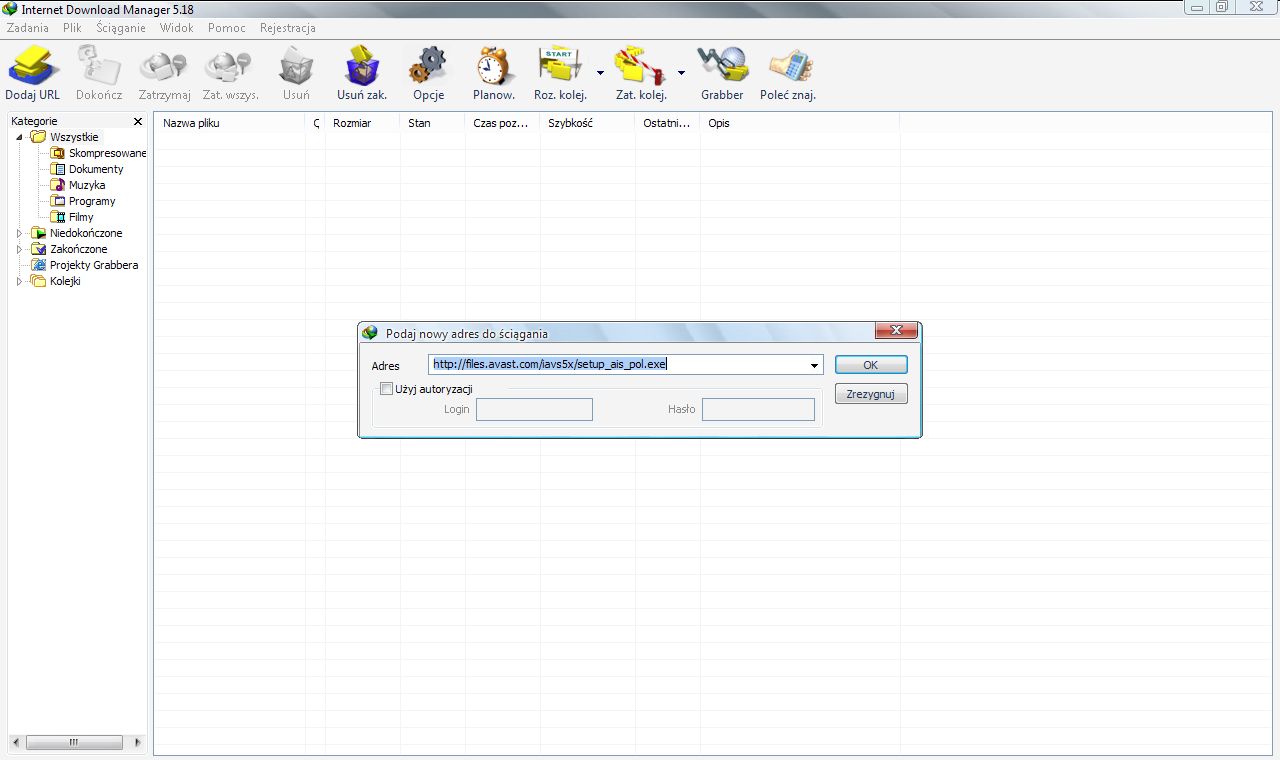Sort by Szybkość column header
This screenshot has height=760, width=1280.
pos(588,123)
